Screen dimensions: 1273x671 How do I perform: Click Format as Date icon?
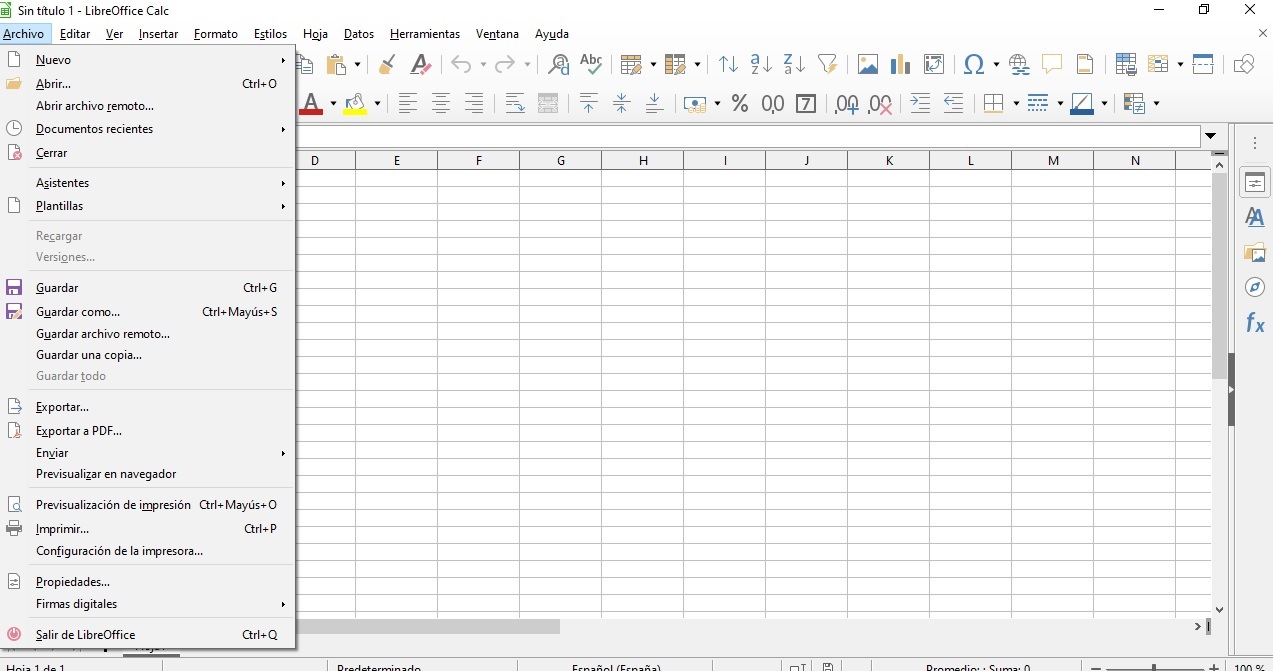[x=806, y=103]
